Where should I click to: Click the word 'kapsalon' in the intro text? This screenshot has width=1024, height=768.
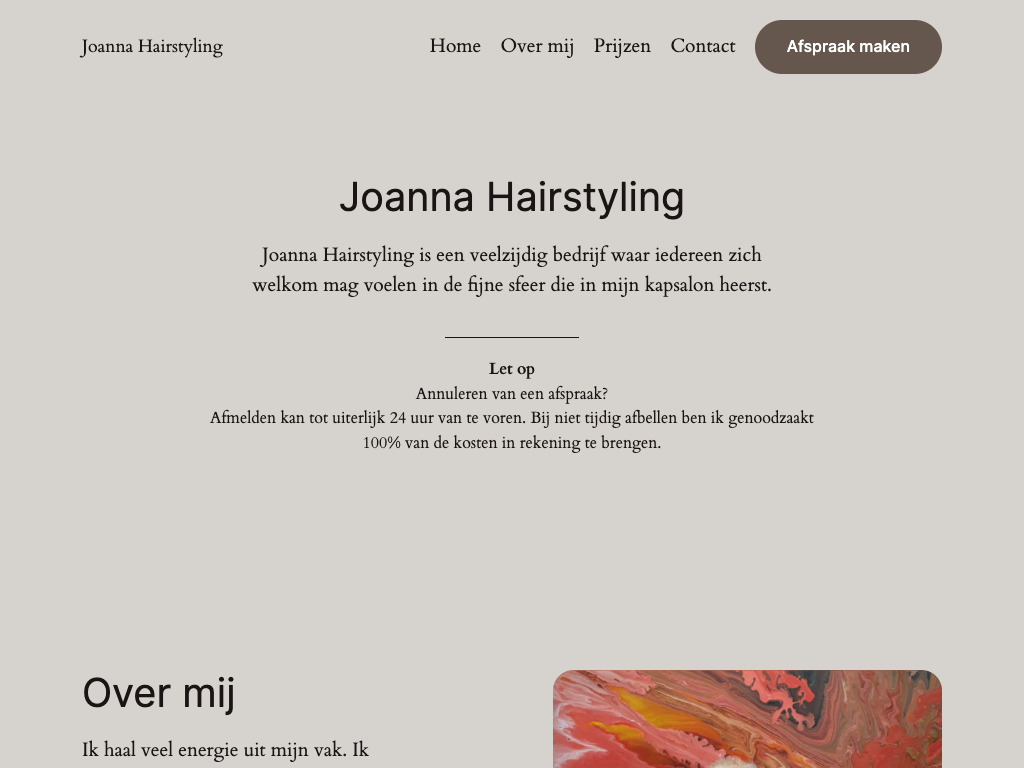[679, 285]
